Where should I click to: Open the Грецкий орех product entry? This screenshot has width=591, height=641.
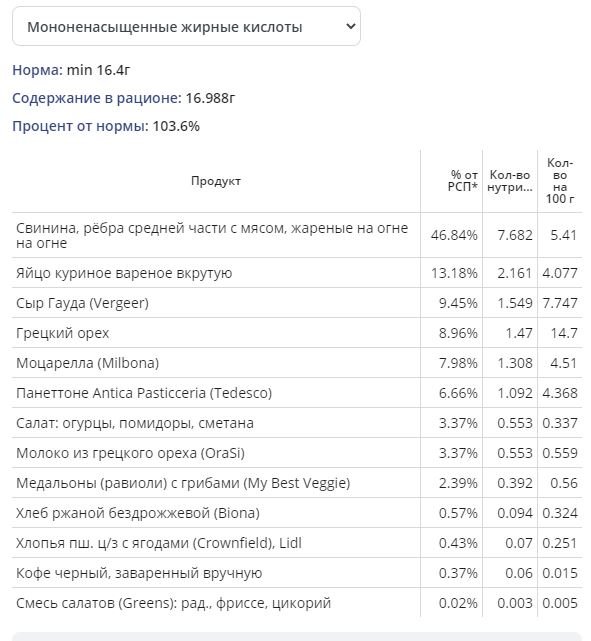click(x=63, y=333)
